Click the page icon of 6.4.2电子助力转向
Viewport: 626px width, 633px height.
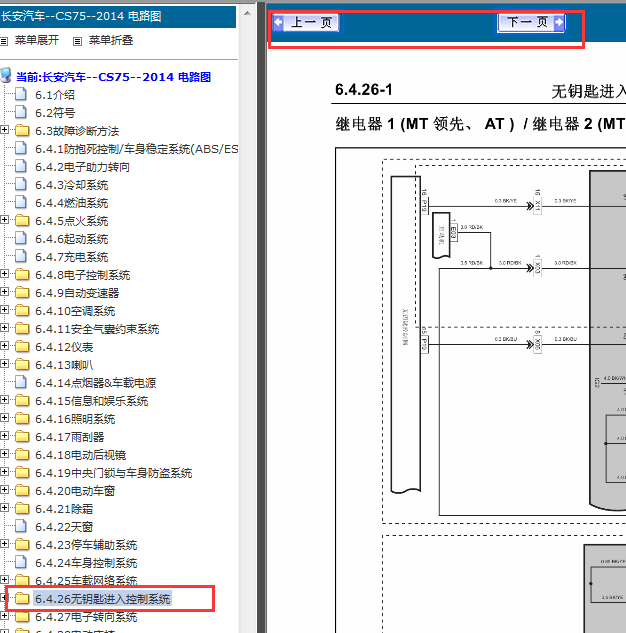[x=21, y=166]
